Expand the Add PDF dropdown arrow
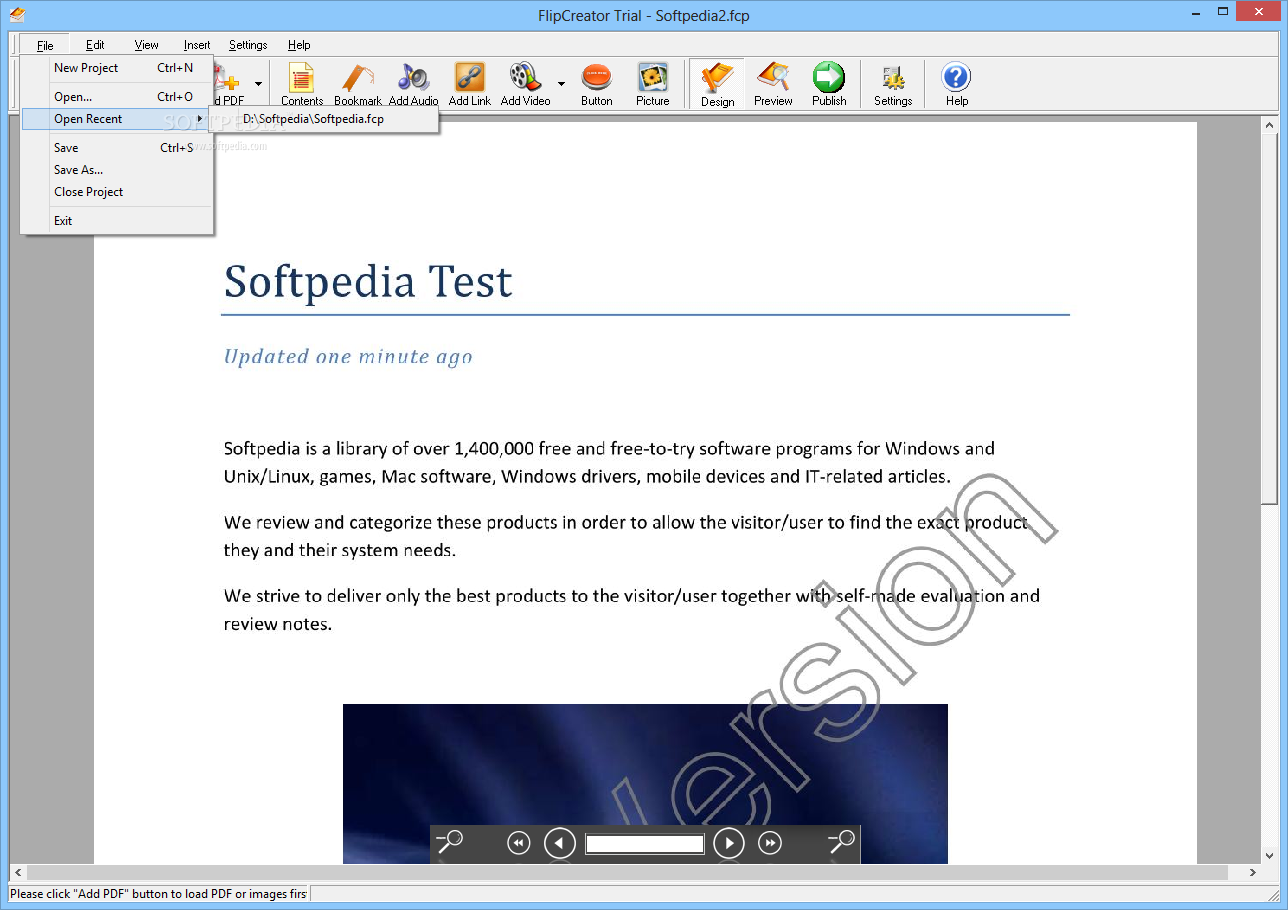This screenshot has width=1288, height=910. 258,84
